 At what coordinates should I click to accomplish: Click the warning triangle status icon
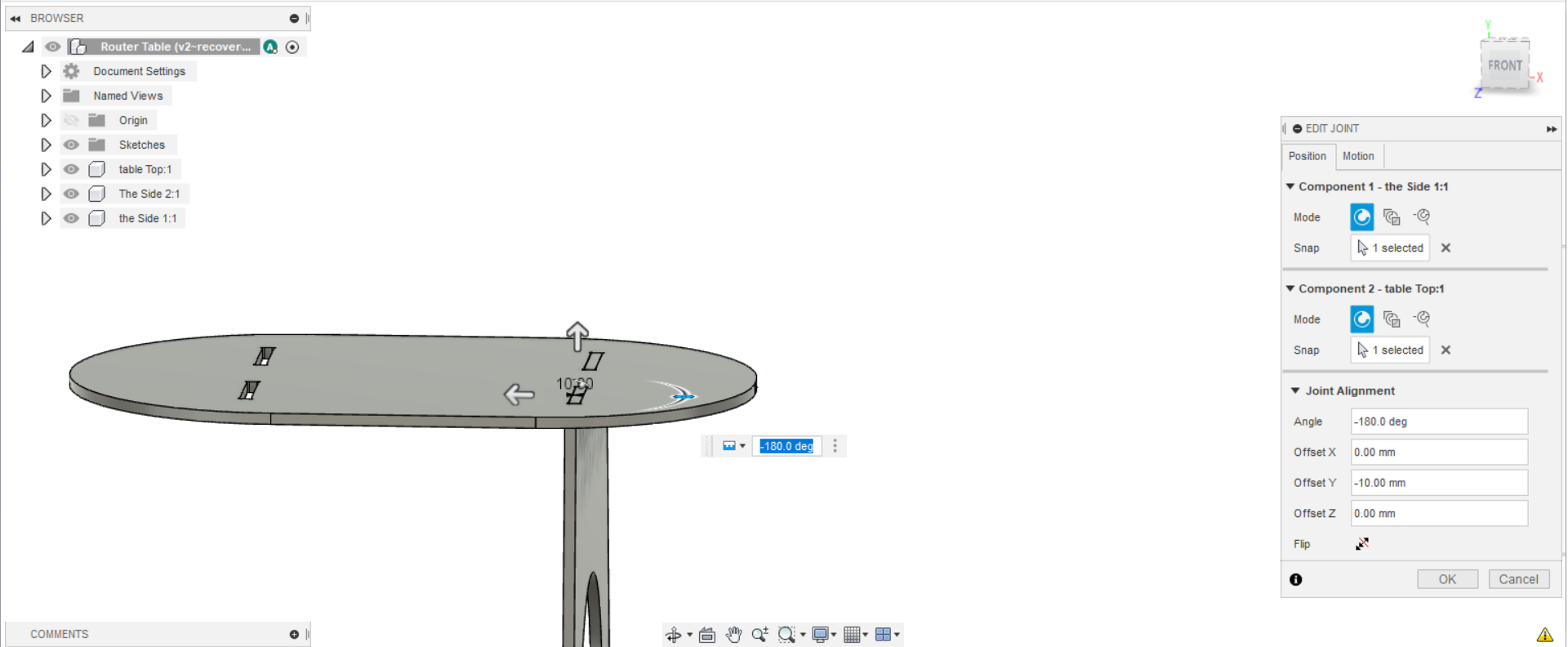click(1544, 635)
